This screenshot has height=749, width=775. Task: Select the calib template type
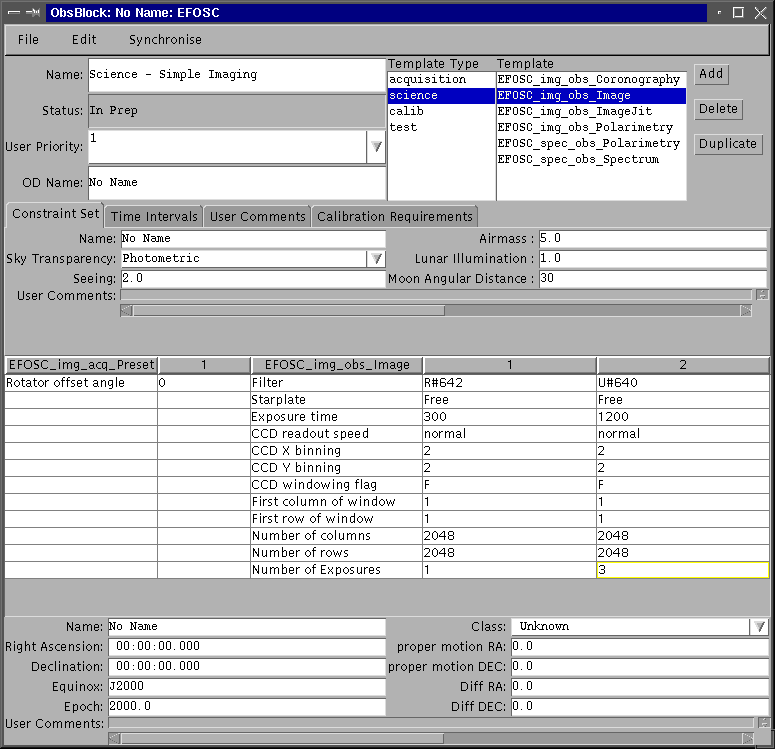[x=407, y=111]
